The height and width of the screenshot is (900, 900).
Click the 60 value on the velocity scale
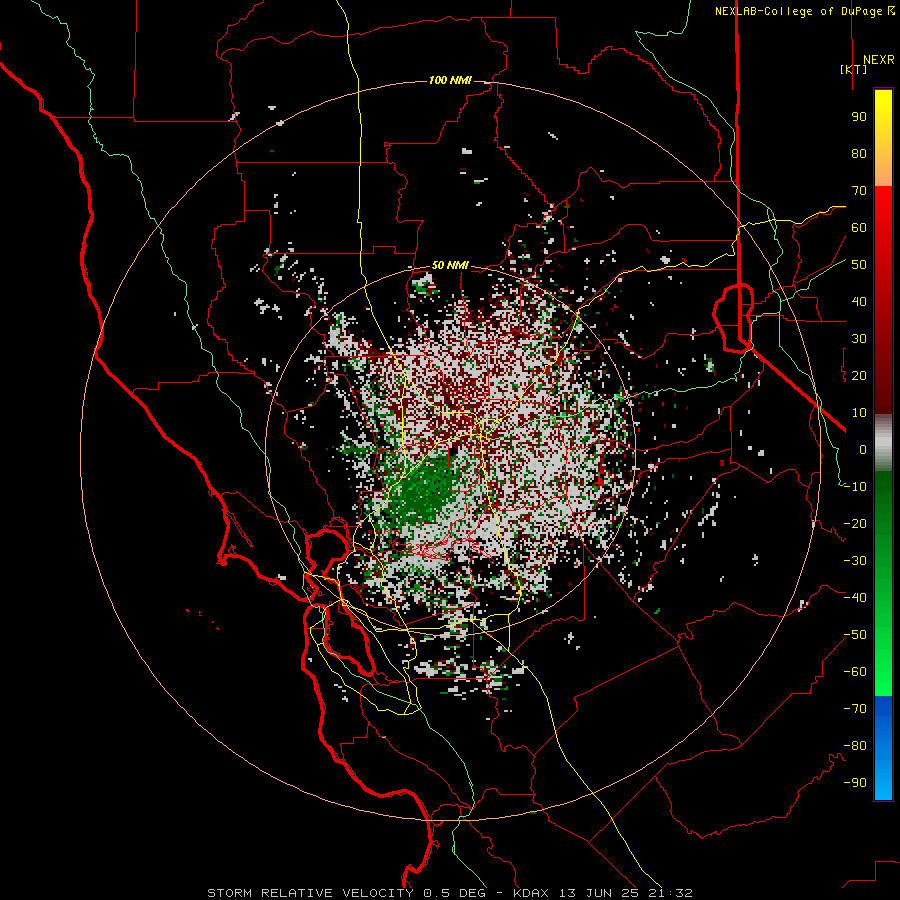tap(859, 228)
